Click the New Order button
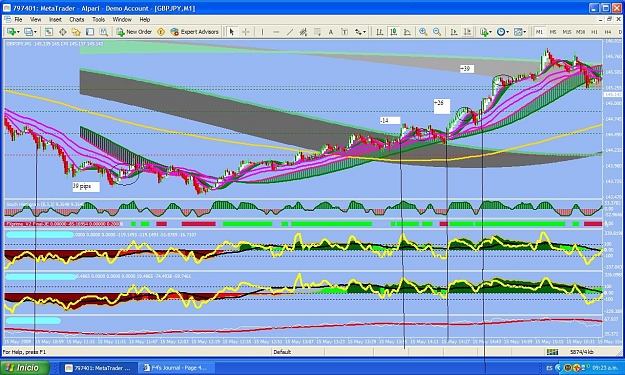This screenshot has width=625, height=375. [x=134, y=32]
